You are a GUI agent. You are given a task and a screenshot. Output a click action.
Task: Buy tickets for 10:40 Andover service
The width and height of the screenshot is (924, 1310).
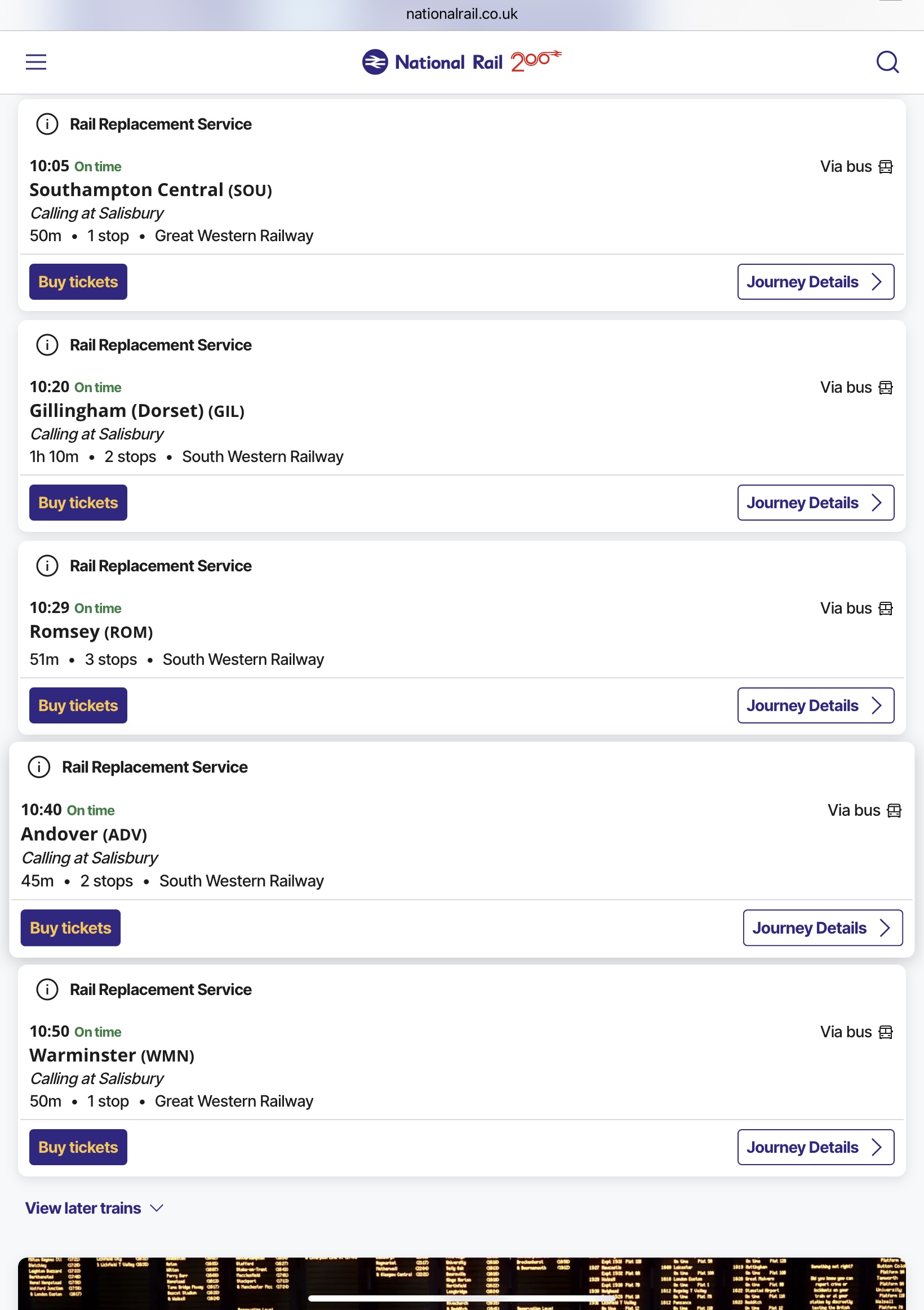click(71, 928)
